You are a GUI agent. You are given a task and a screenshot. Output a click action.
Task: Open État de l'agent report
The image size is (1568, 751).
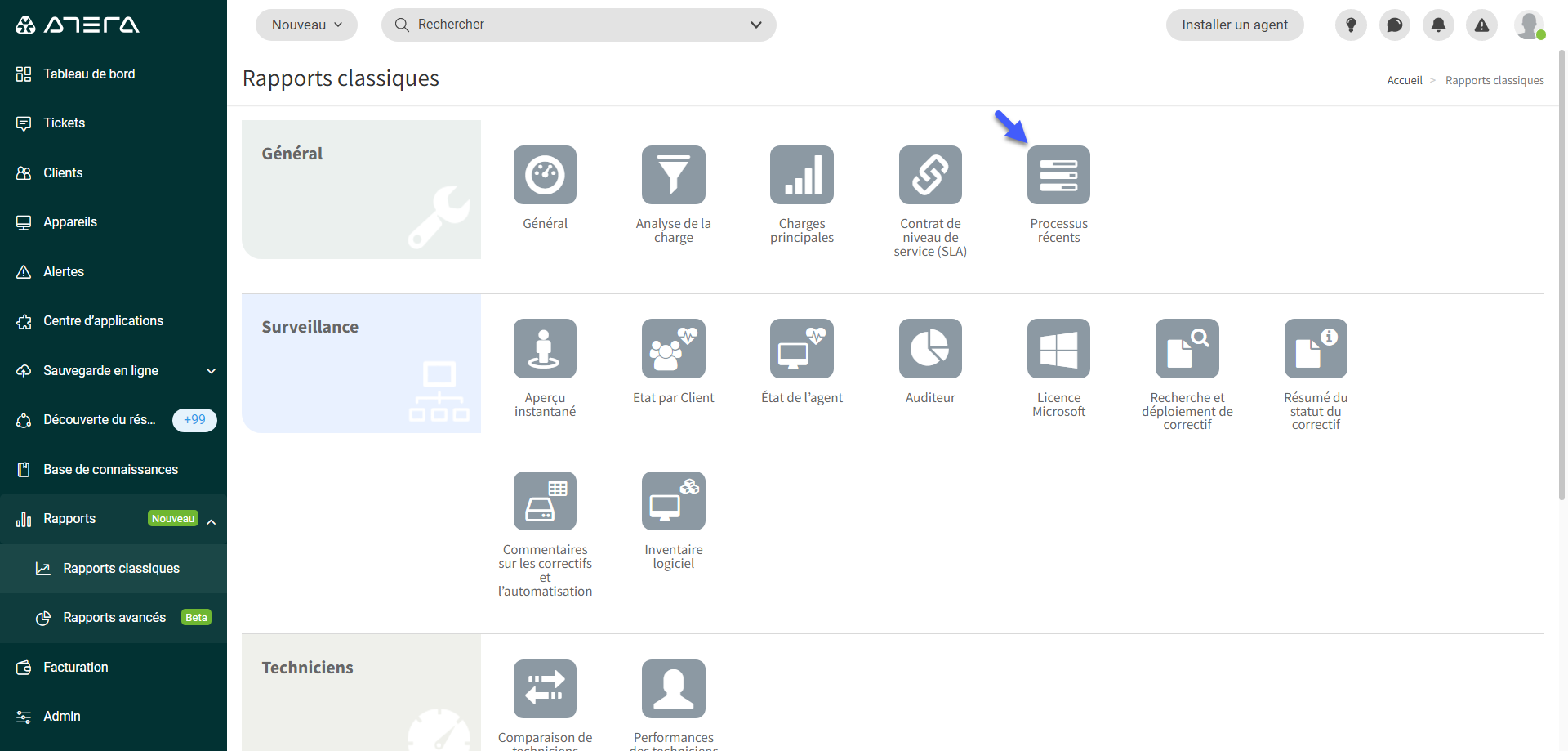[x=802, y=348]
